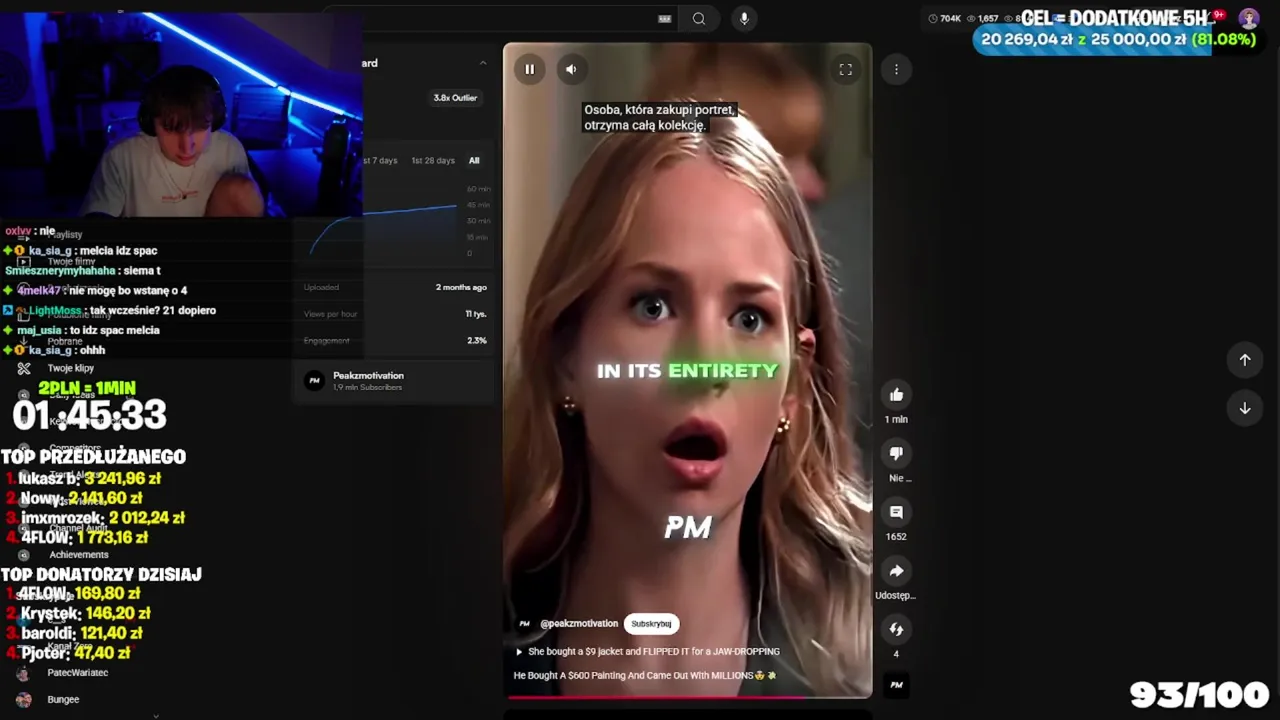Screen dimensions: 1280x720
Task: Open 'Twoje klipy' in the sidebar
Action: pos(71,368)
